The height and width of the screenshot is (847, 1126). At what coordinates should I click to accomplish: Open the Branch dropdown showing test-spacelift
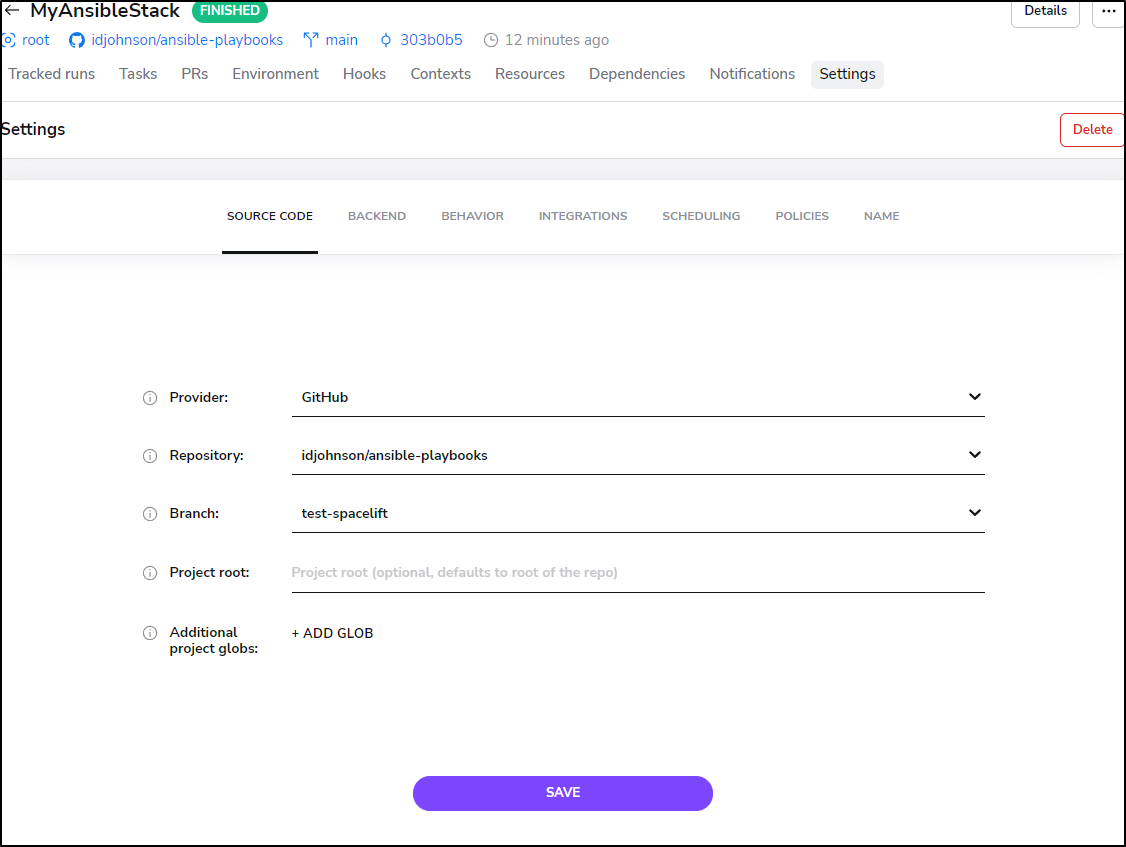coord(638,514)
